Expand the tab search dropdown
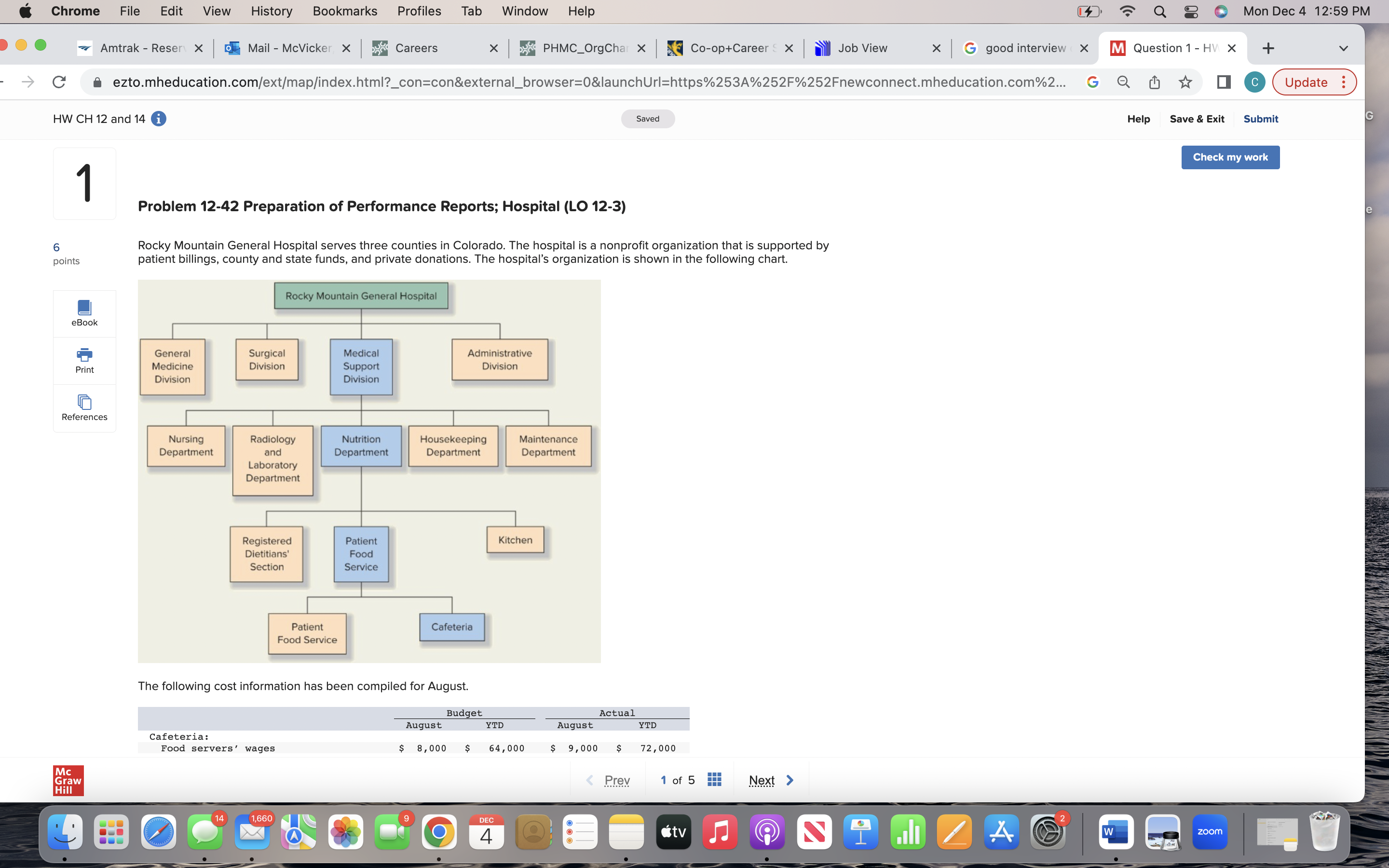This screenshot has width=1389, height=868. (1343, 48)
